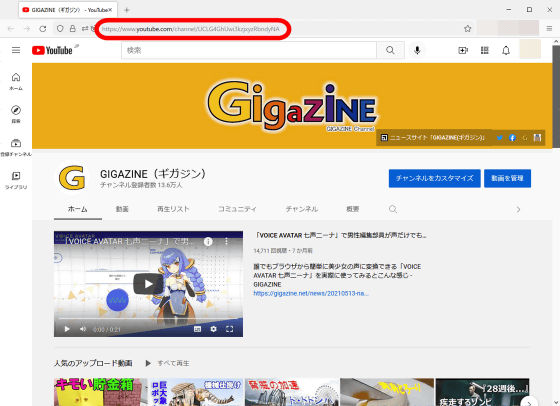Viewport: 560px width, 406px height.
Task: Go forward in browser history
Action: pos(27,29)
